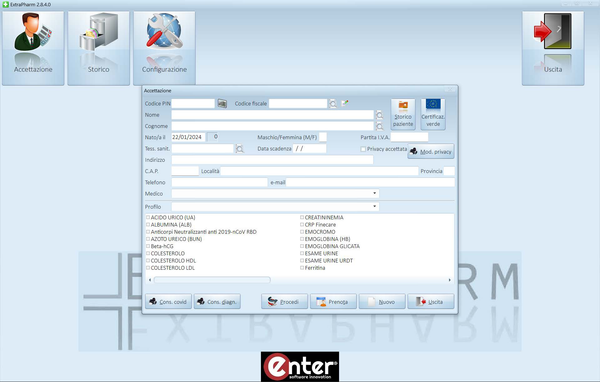Viewport: 600px width, 382px height.
Task: Click the Mod. privacy button
Action: [431, 152]
